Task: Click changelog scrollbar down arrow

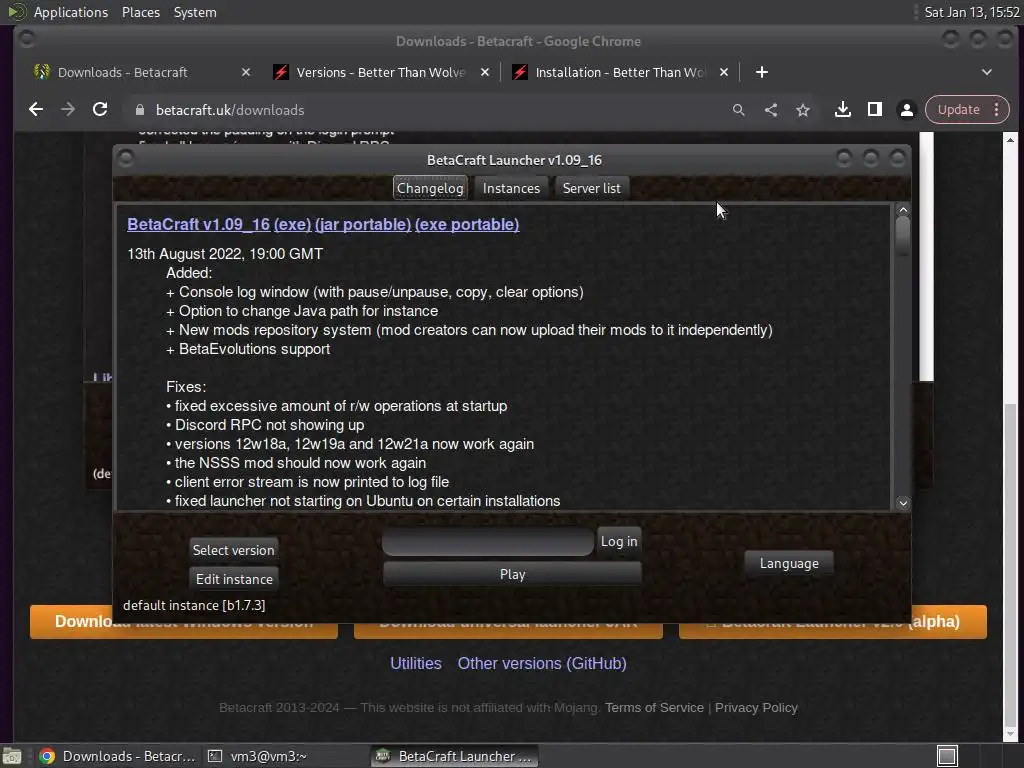Action: 903,503
